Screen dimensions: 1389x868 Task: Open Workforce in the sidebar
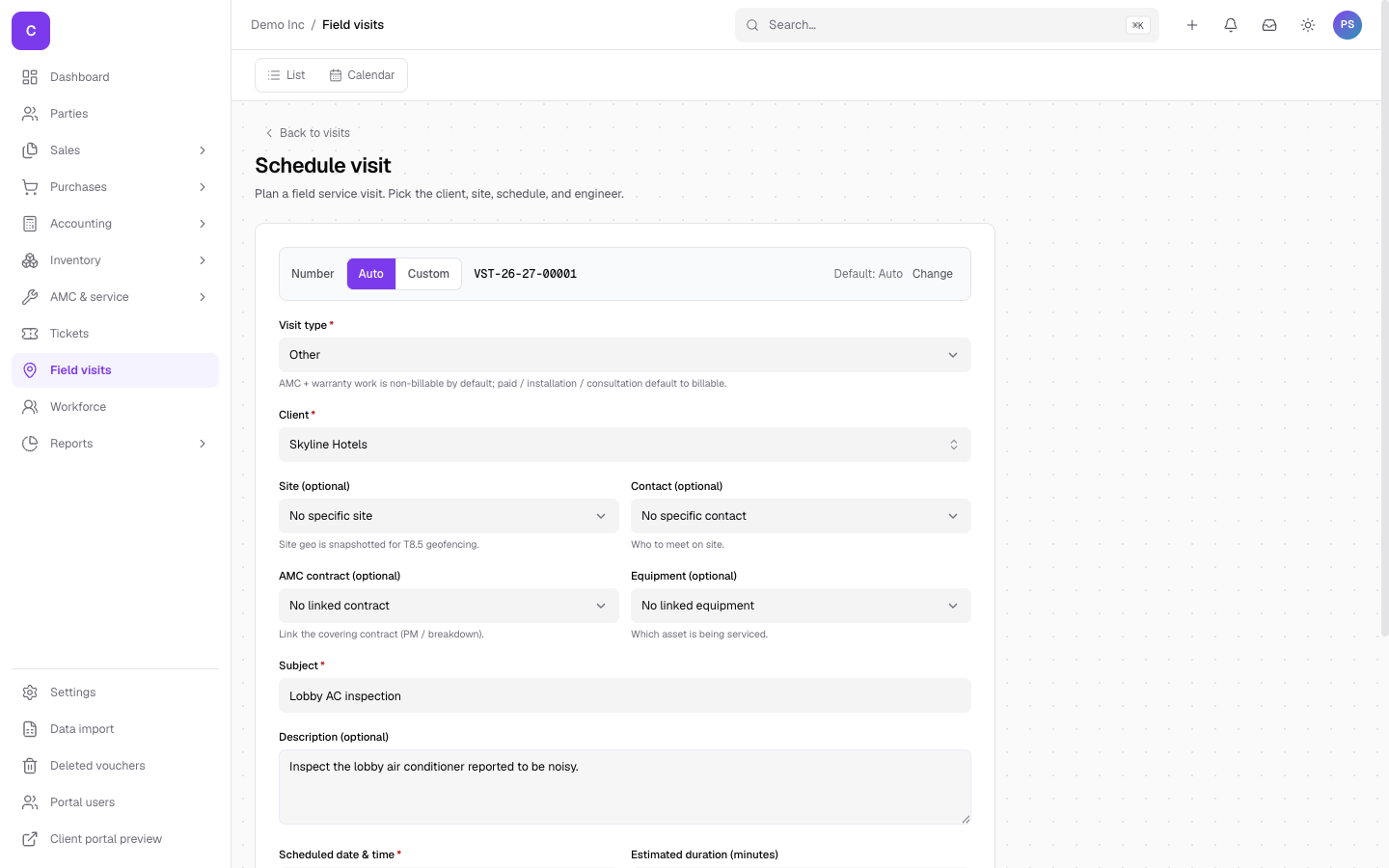(x=115, y=407)
